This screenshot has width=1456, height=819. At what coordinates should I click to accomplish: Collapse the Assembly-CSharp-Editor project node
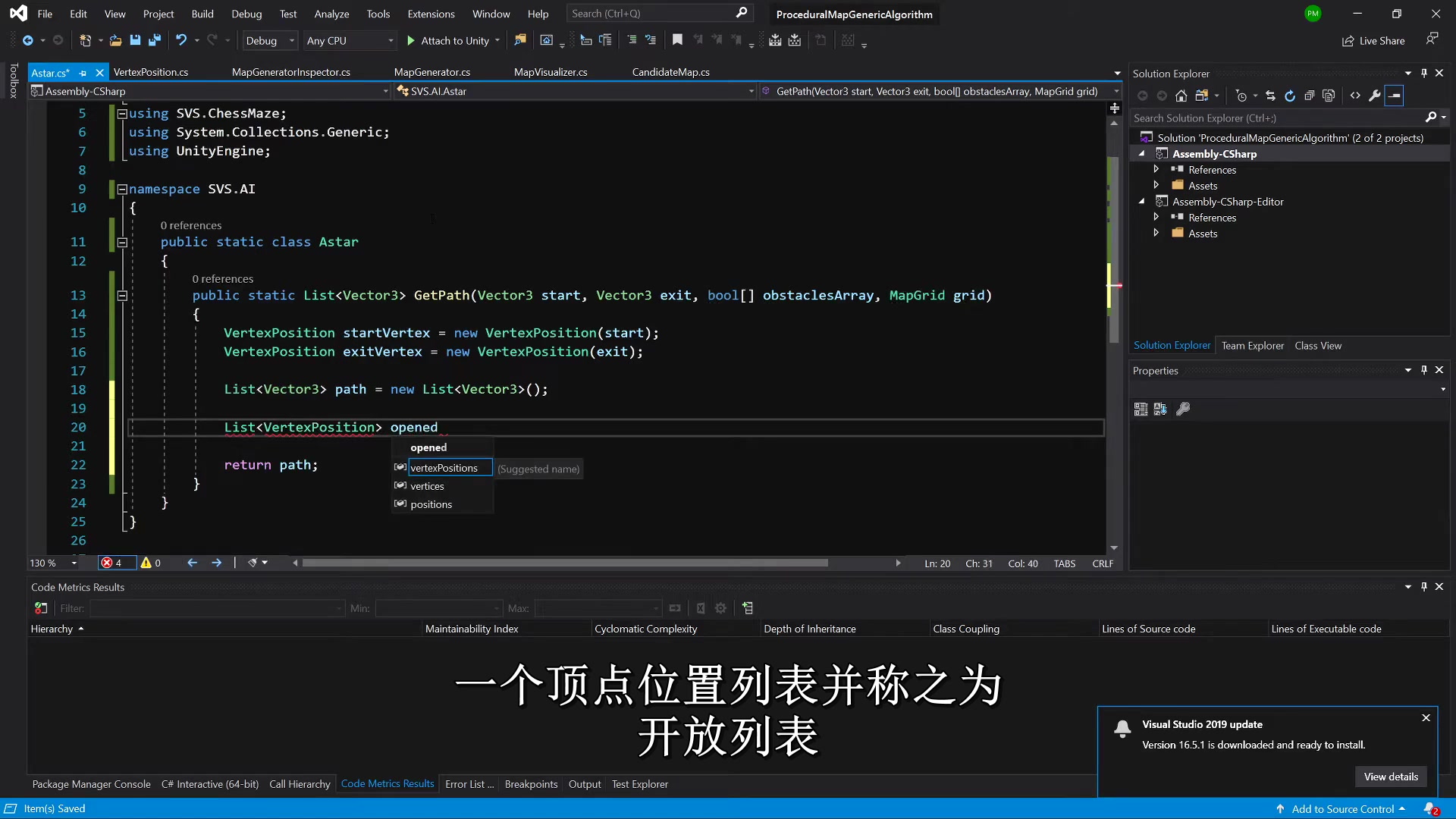(x=1143, y=201)
